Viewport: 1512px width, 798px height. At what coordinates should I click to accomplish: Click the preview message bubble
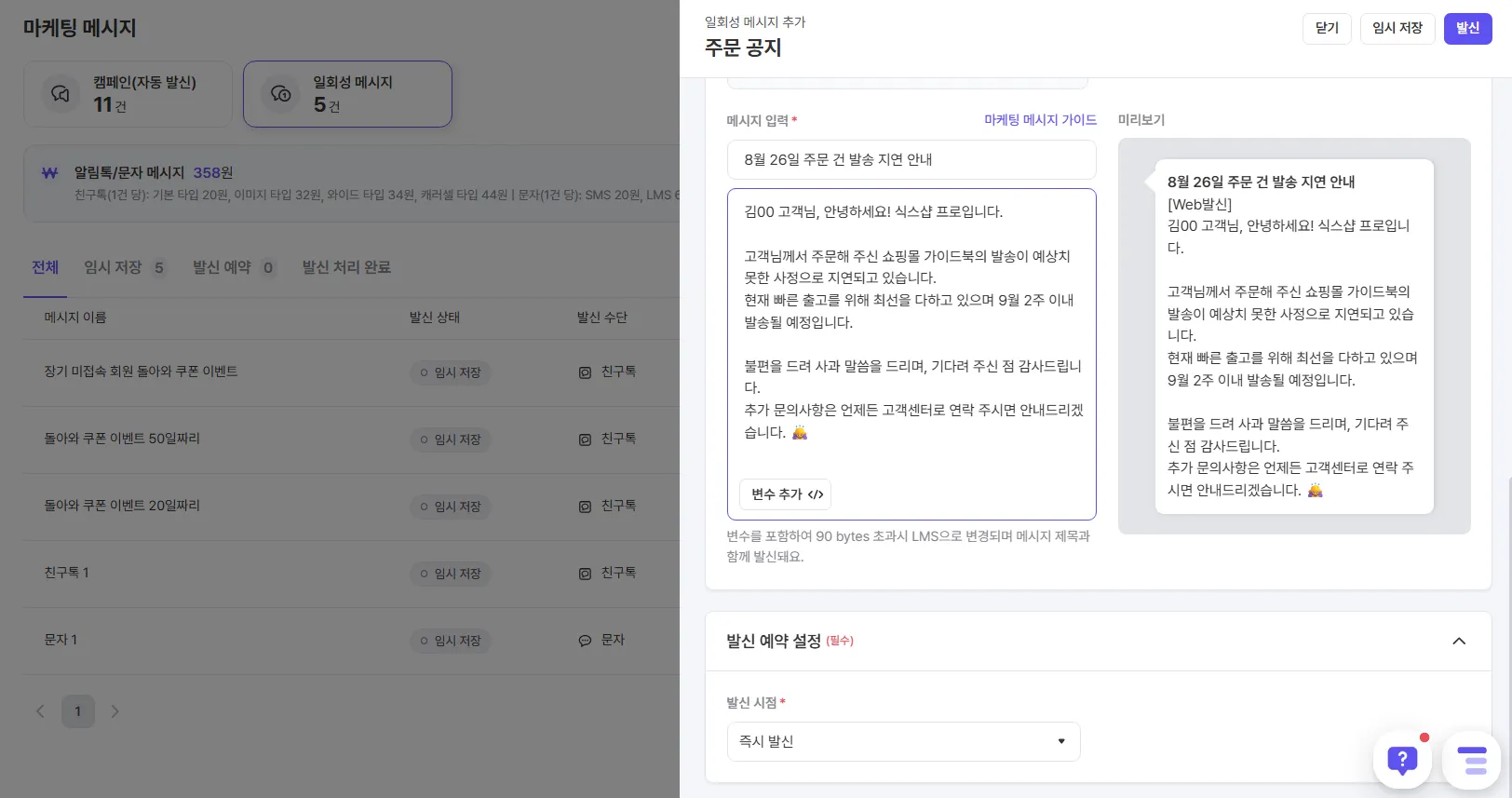tap(1294, 336)
